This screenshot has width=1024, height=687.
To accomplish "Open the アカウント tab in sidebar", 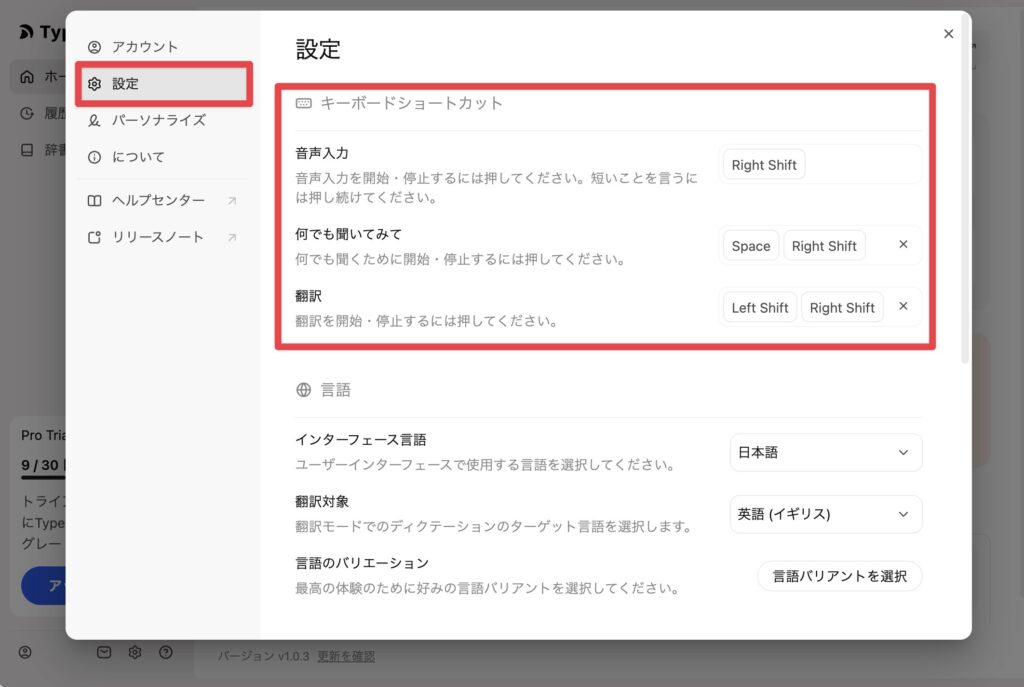I will 145,47.
